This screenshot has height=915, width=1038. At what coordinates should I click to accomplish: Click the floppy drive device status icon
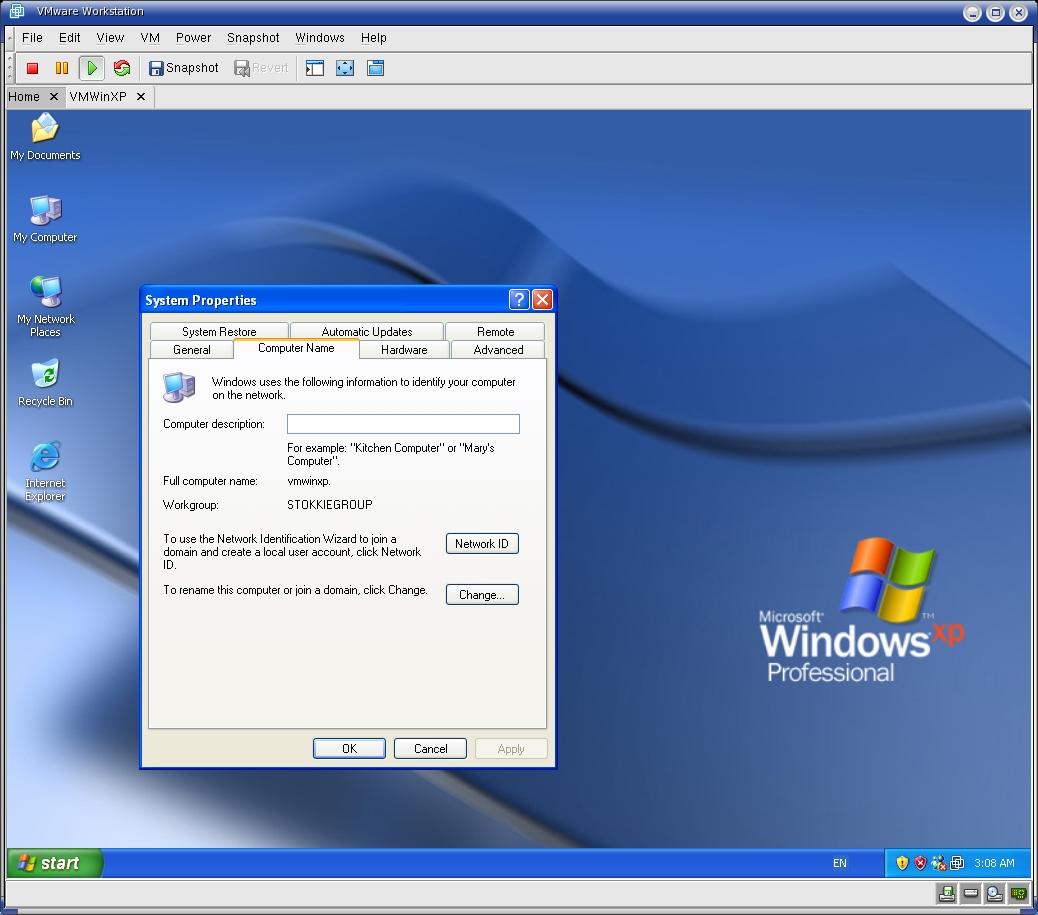tap(947, 894)
